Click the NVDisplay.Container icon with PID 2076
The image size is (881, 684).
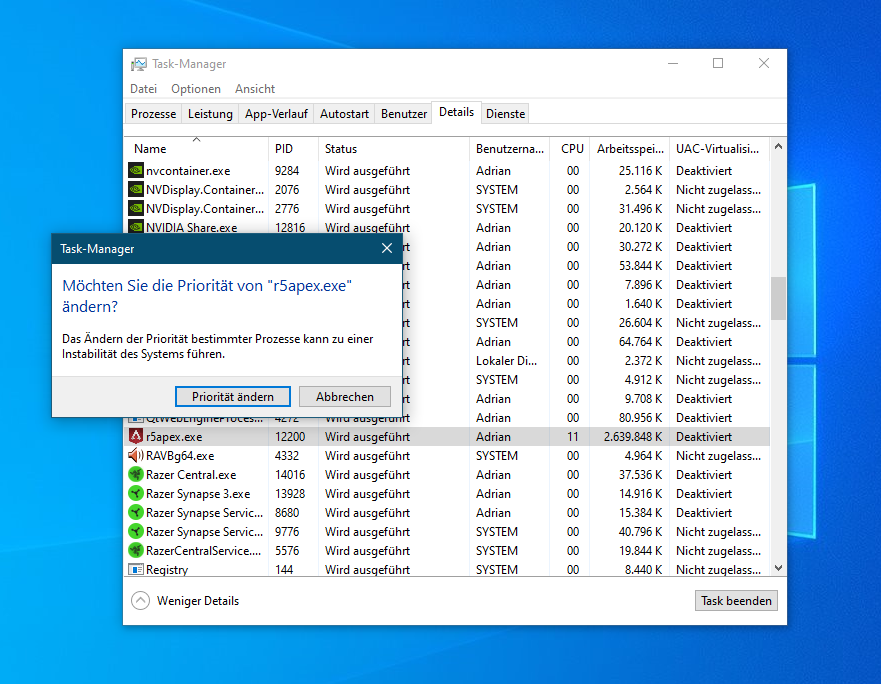point(136,189)
